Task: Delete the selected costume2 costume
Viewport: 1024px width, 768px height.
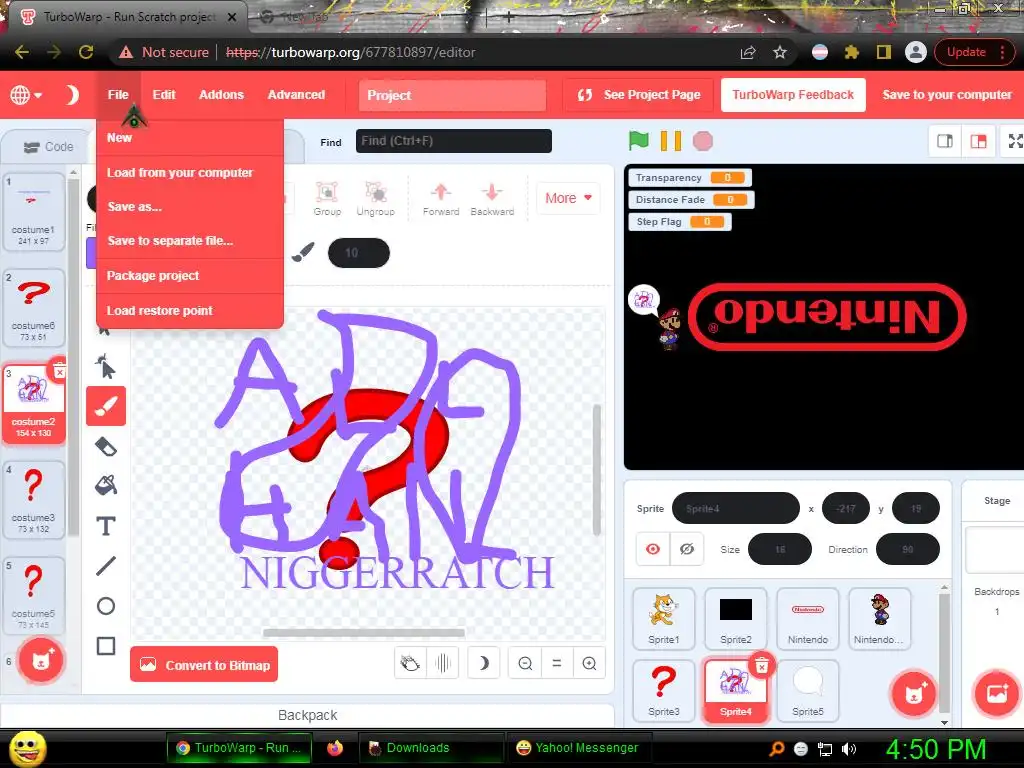Action: click(59, 372)
